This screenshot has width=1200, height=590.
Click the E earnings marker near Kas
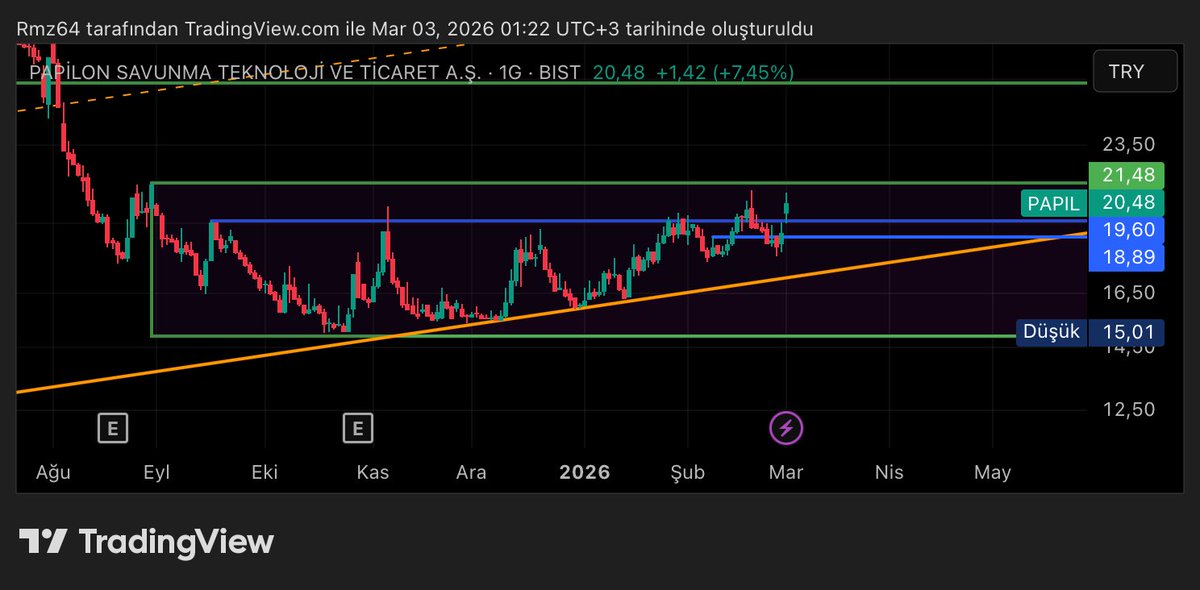357,429
